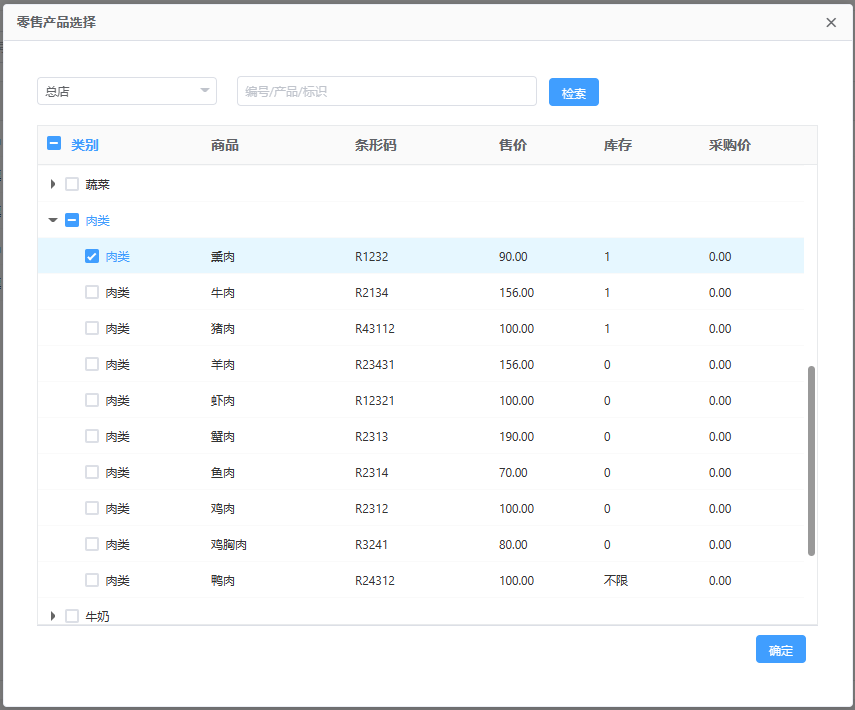Click the 售价 column header

tap(512, 145)
